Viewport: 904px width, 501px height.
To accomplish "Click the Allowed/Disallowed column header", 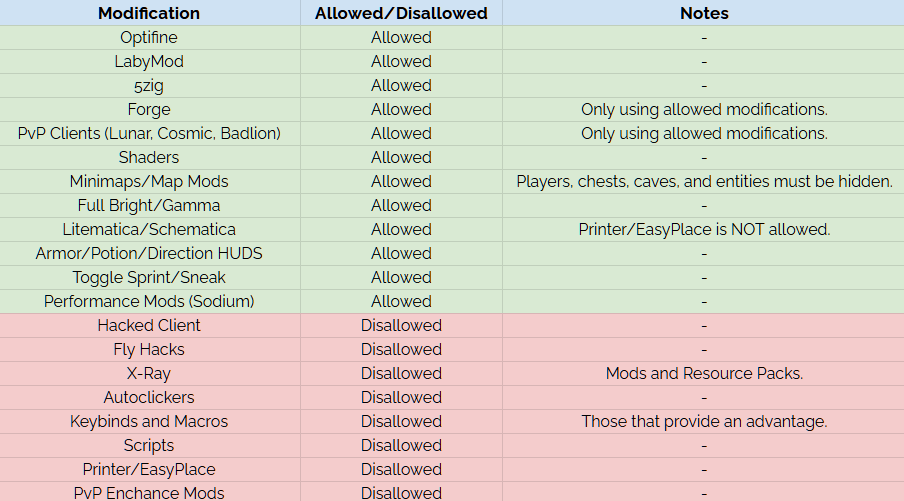I will click(401, 13).
